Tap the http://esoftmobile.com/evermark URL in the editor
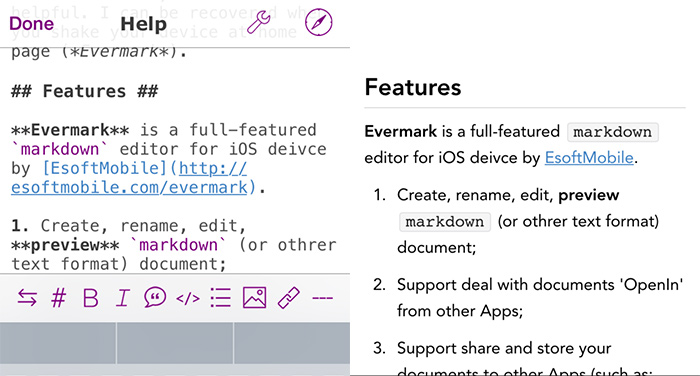Viewport: 700px width, 376px height. pos(129,178)
